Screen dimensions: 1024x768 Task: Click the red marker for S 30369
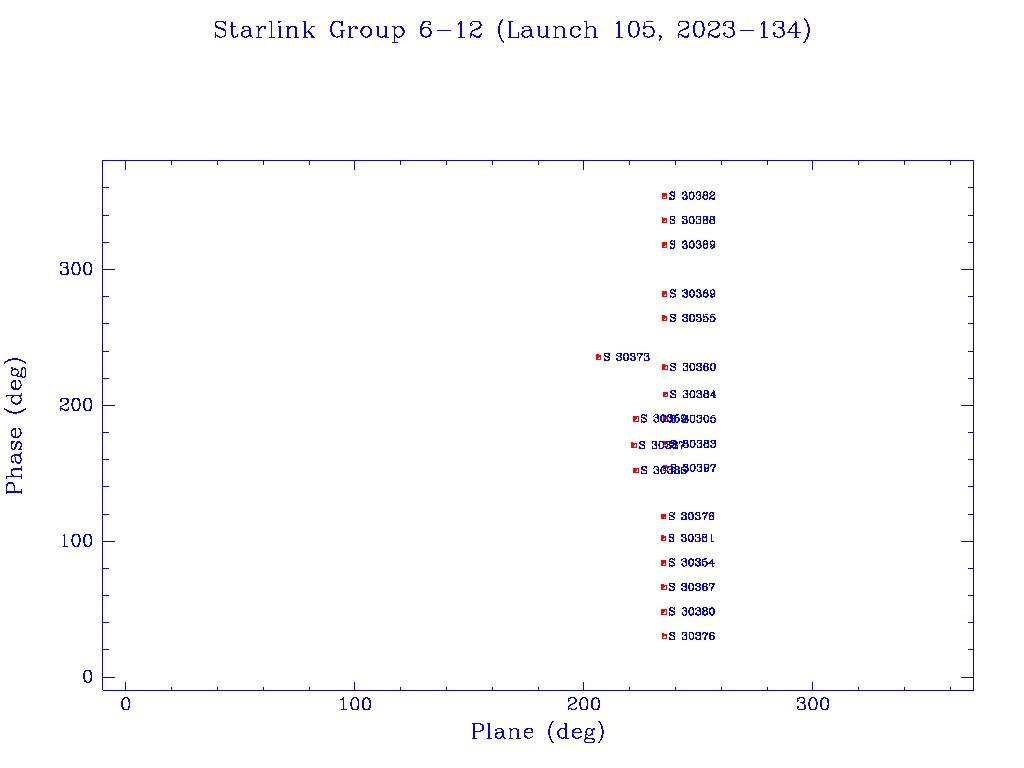tap(664, 294)
